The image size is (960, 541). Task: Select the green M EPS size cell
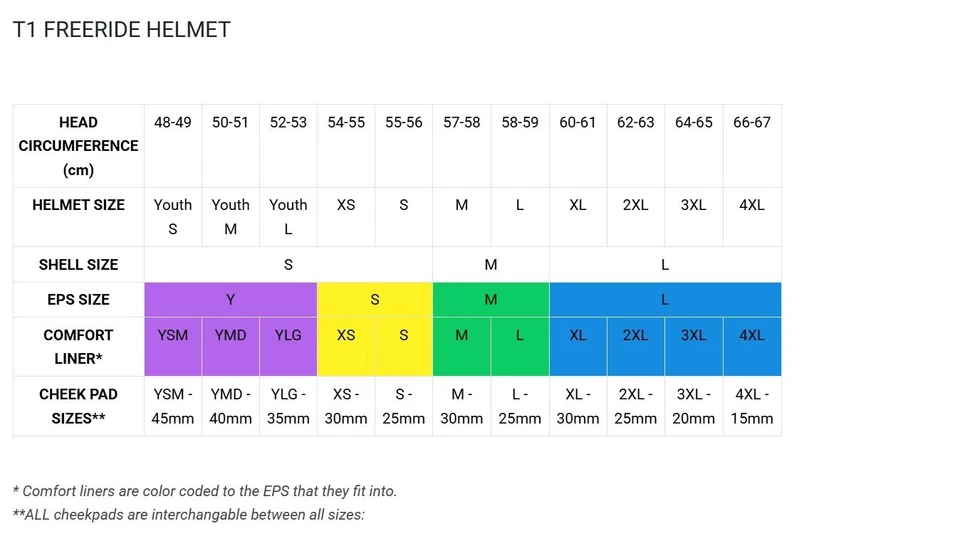click(x=490, y=300)
